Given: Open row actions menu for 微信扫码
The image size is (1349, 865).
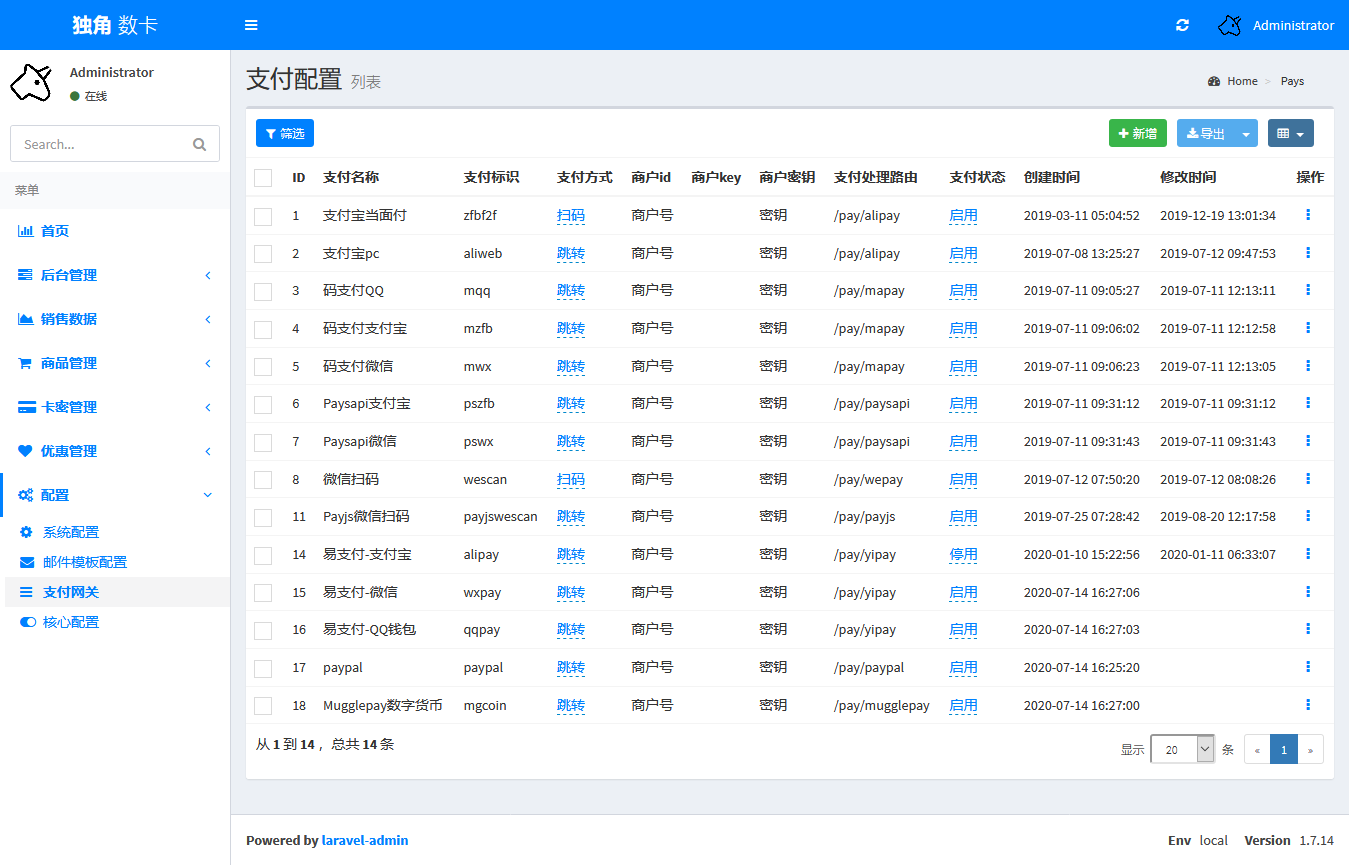Looking at the screenshot, I should 1308,479.
